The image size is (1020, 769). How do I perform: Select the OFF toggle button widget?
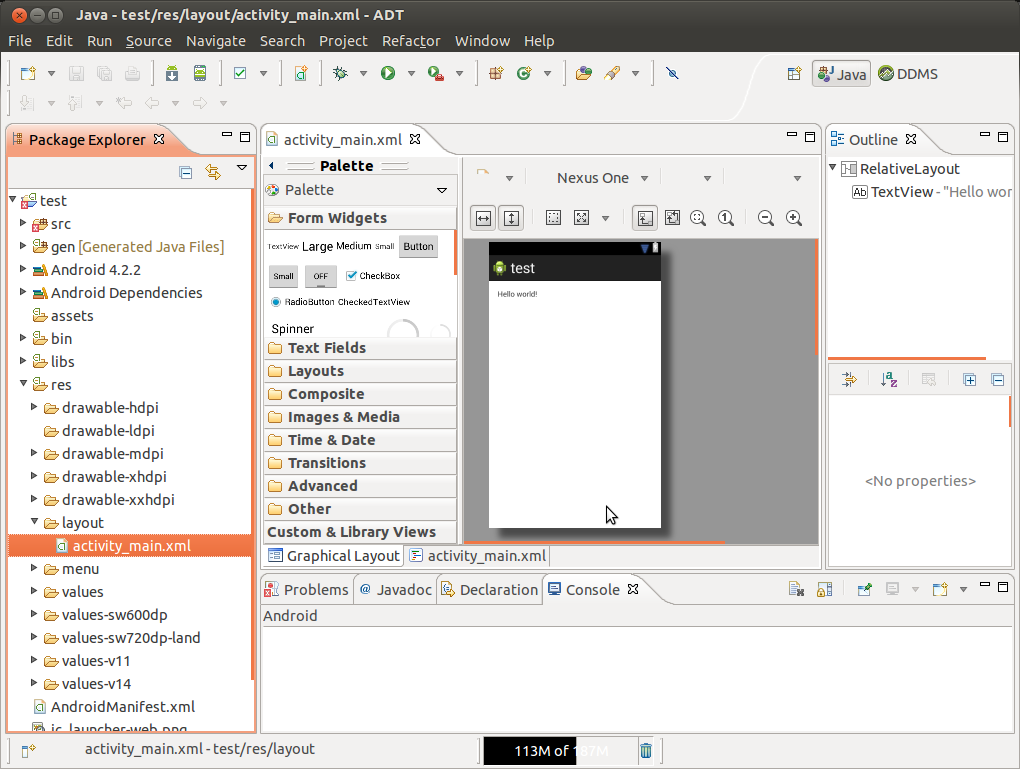321,276
